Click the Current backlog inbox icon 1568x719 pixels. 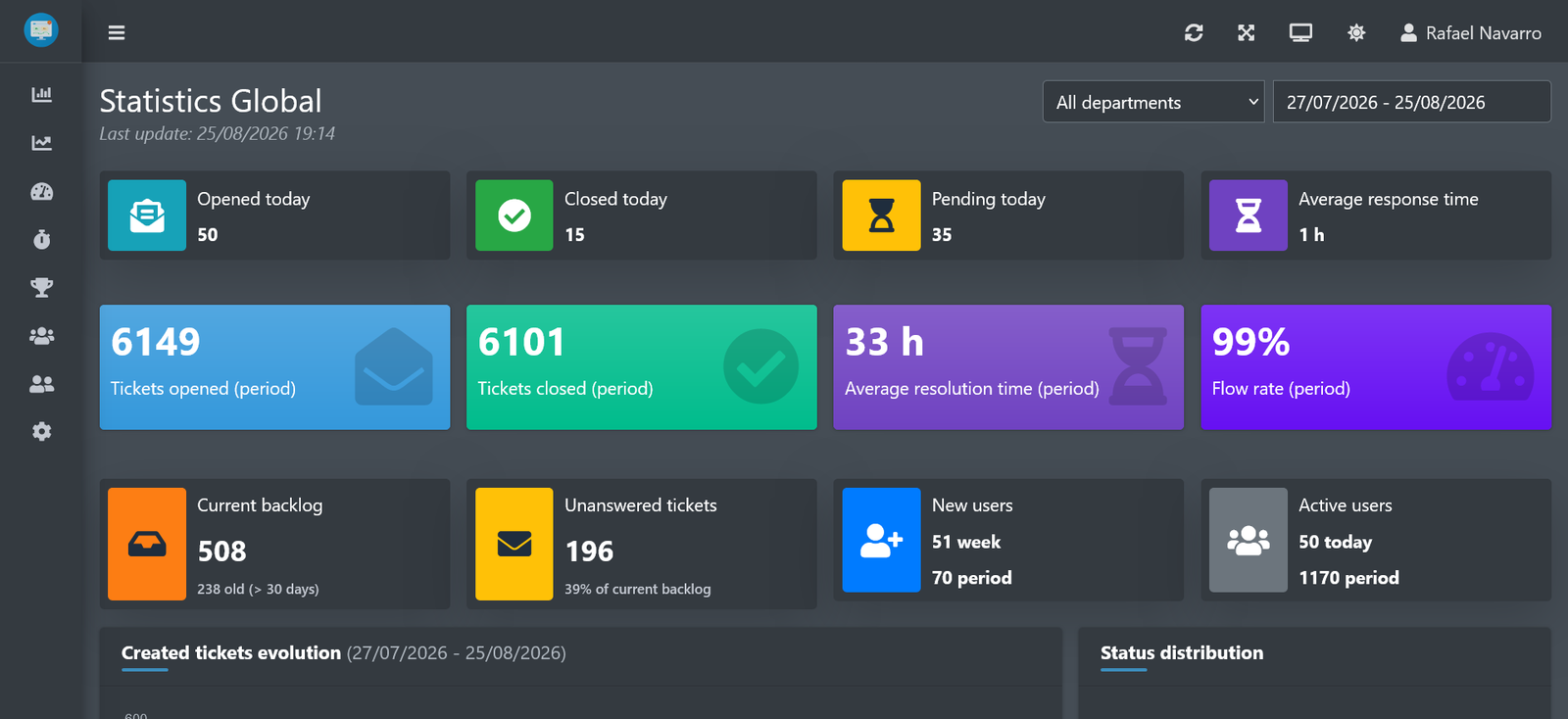[147, 544]
